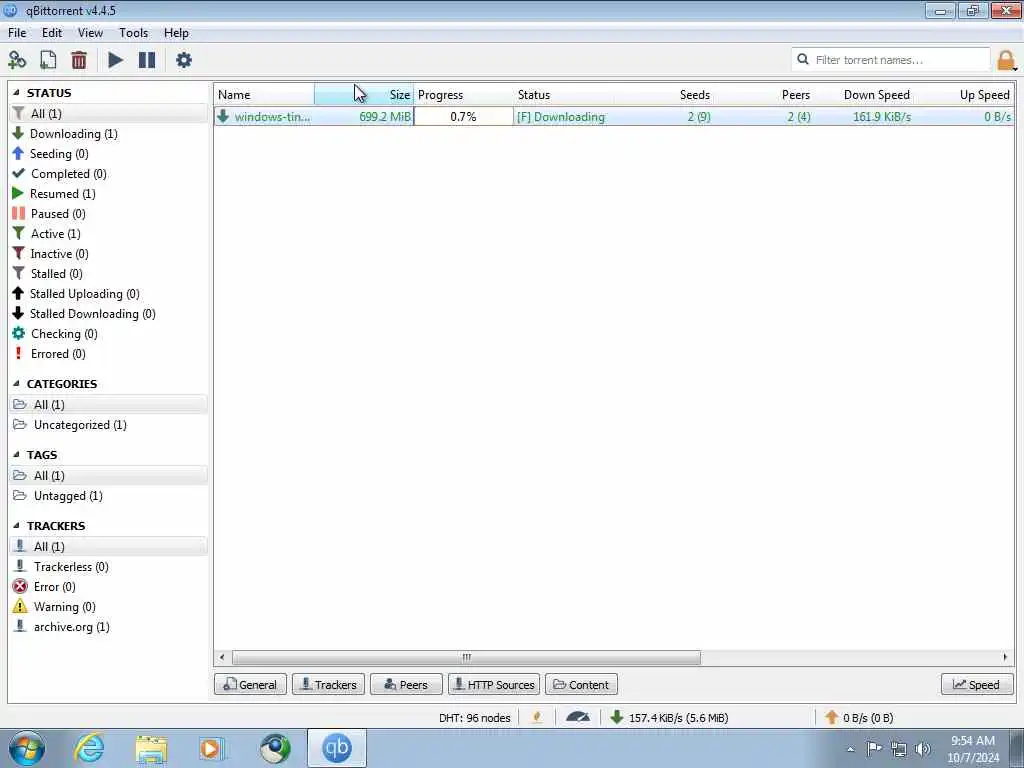Click the 0.7% progress bar

click(x=464, y=117)
